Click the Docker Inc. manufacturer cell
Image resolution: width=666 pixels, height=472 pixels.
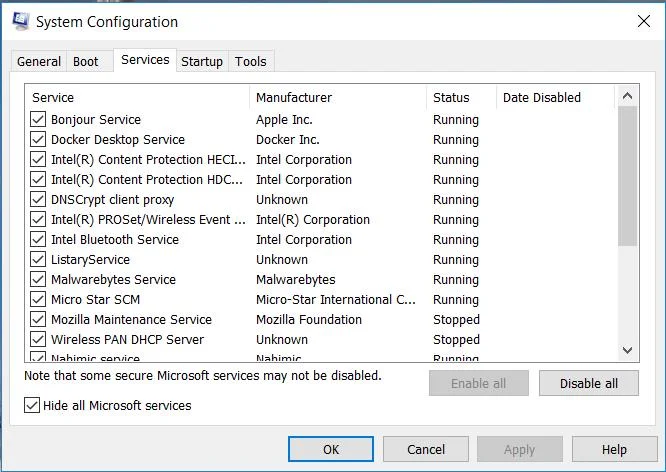pos(288,140)
